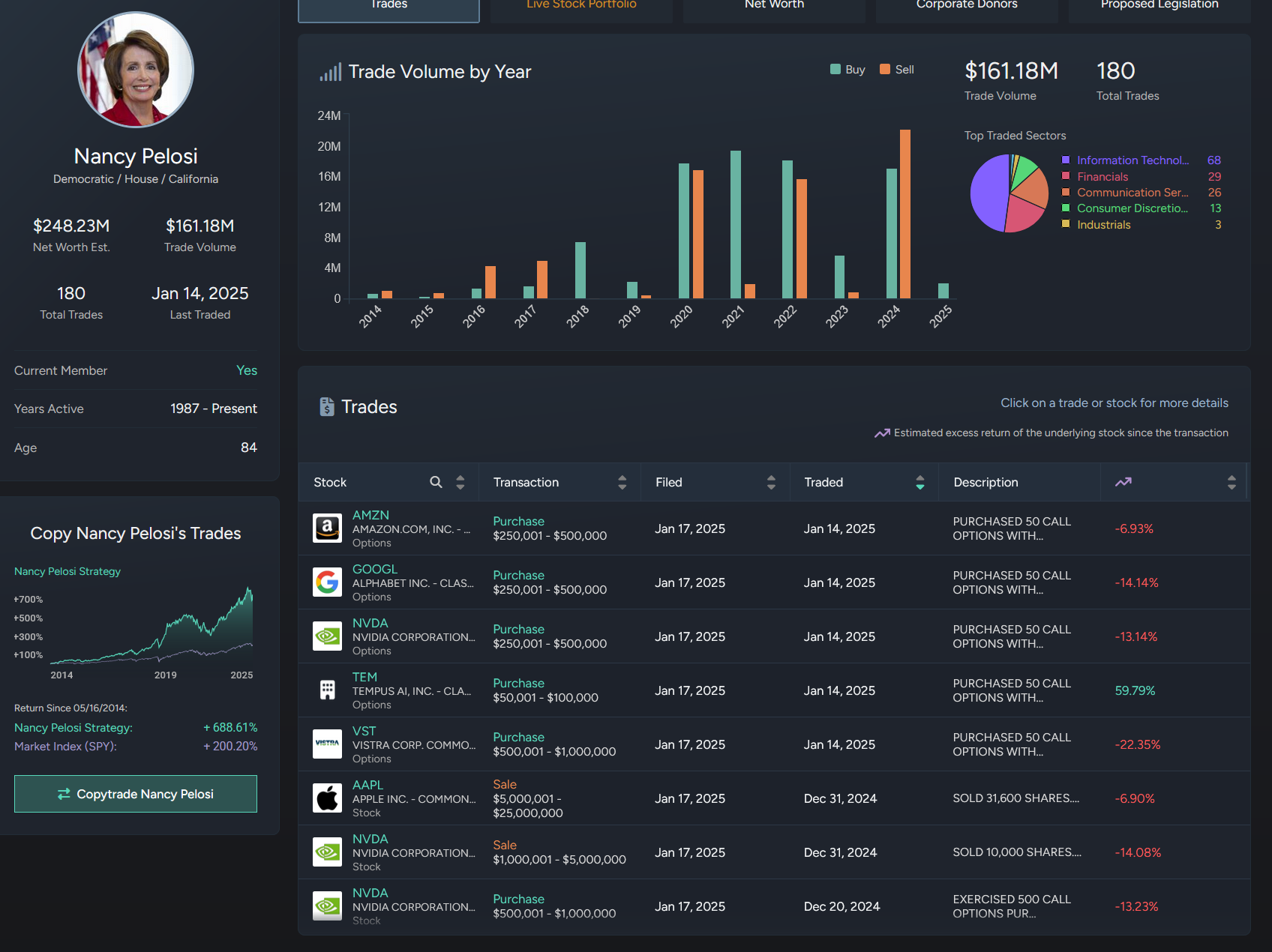Sort by excess return using its sort arrows
The width and height of the screenshot is (1272, 952).
point(1231,482)
